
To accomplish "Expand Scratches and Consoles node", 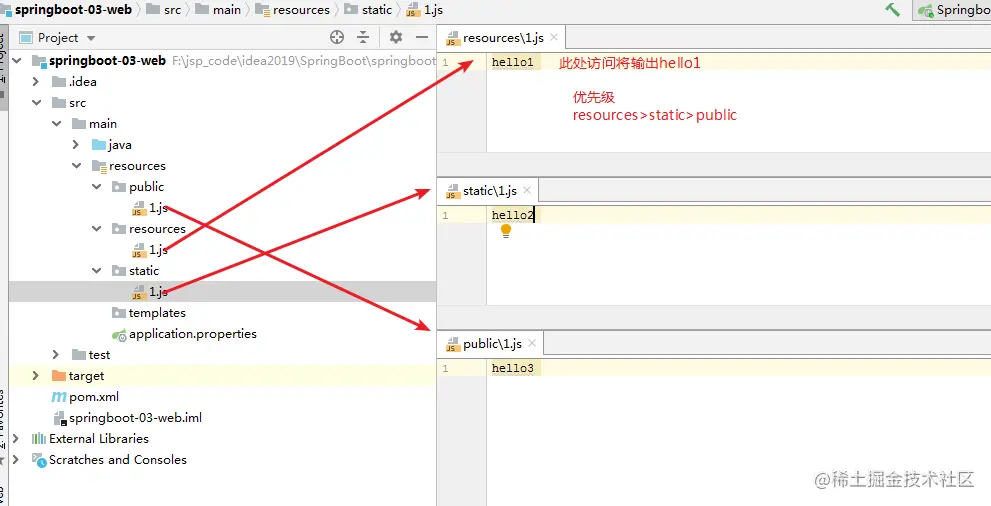I will (x=16, y=459).
